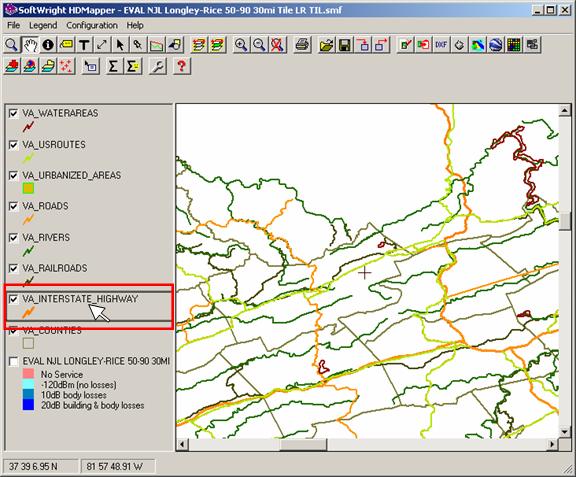Click the red-shape add layer icon
The image size is (576, 477).
pyautogui.click(x=11, y=66)
